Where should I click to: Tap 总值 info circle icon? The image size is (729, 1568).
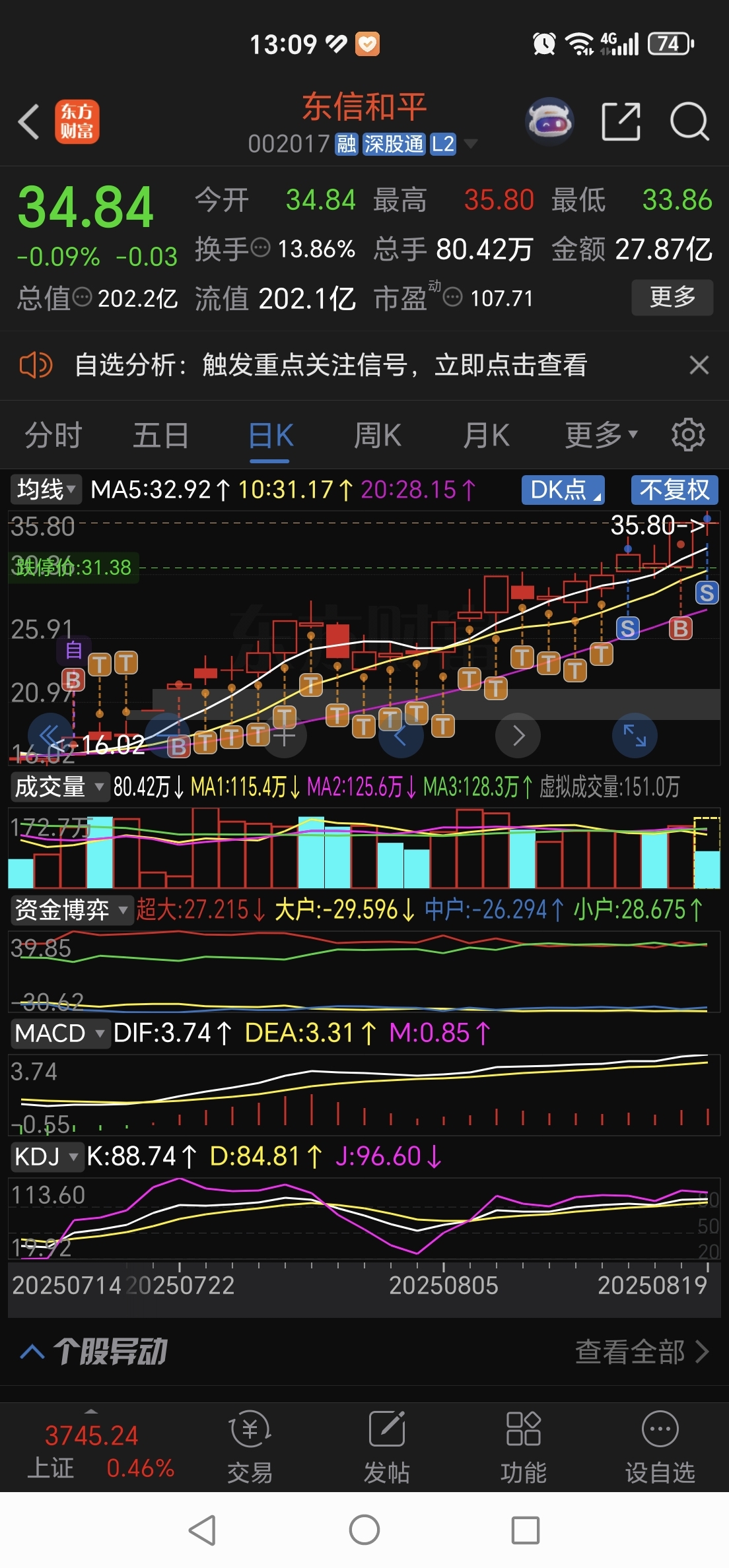[x=82, y=298]
